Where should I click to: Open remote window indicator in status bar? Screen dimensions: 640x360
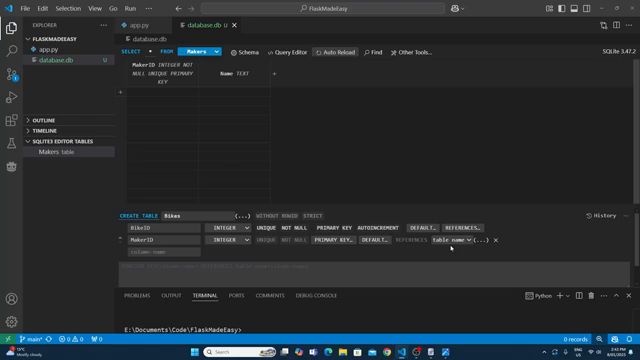(x=8, y=339)
